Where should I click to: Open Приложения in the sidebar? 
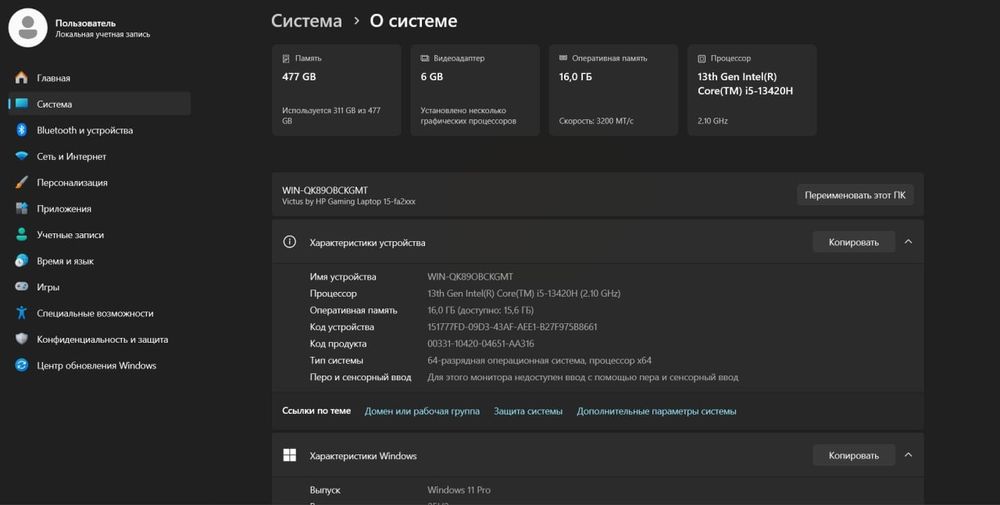(99, 209)
